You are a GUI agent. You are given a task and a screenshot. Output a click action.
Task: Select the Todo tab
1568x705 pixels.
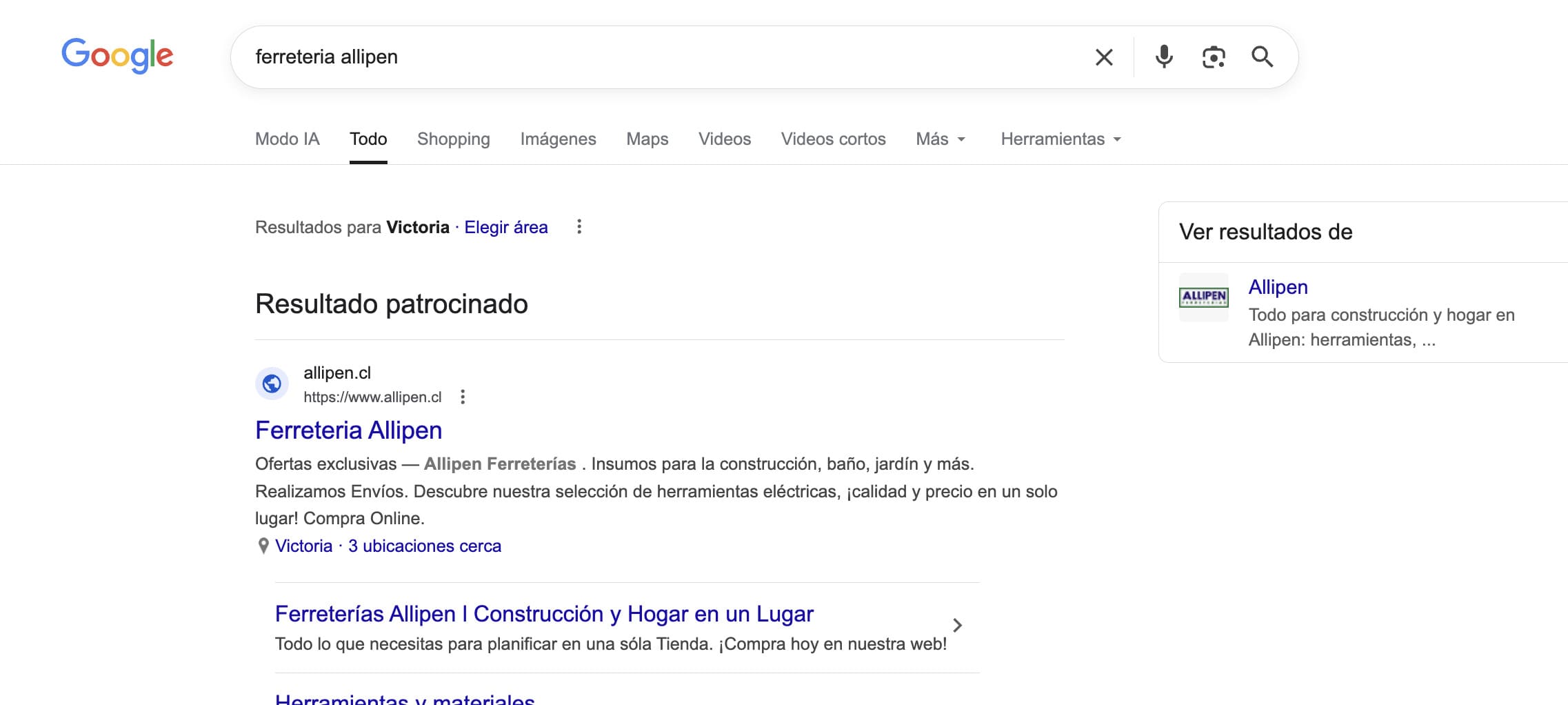click(368, 139)
